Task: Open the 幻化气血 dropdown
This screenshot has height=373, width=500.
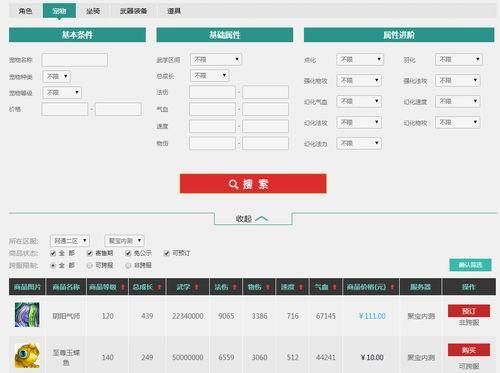Action: [359, 101]
